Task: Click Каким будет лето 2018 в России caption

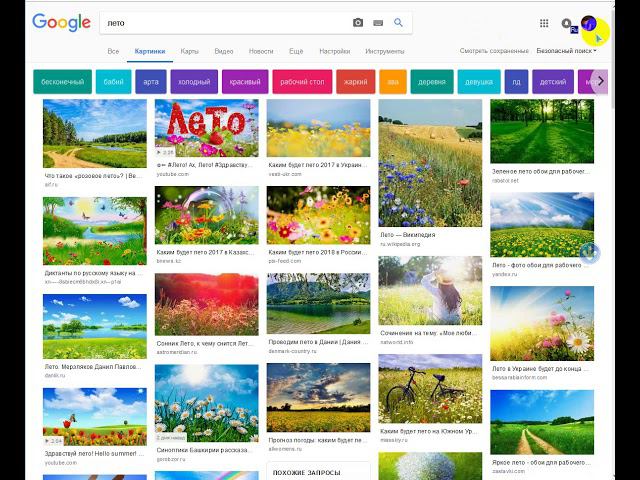Action: [x=318, y=252]
